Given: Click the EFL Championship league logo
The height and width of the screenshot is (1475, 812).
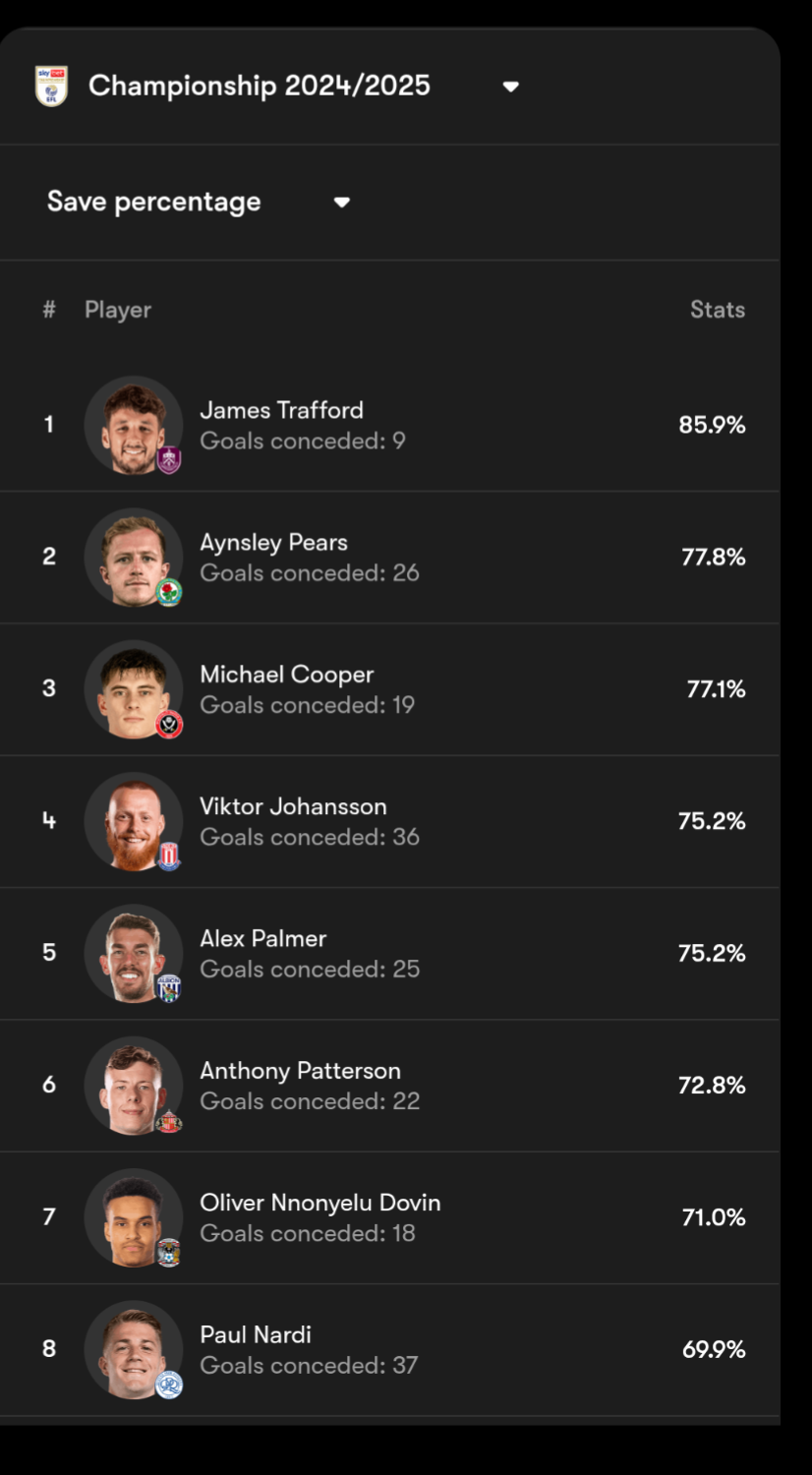Looking at the screenshot, I should [51, 87].
